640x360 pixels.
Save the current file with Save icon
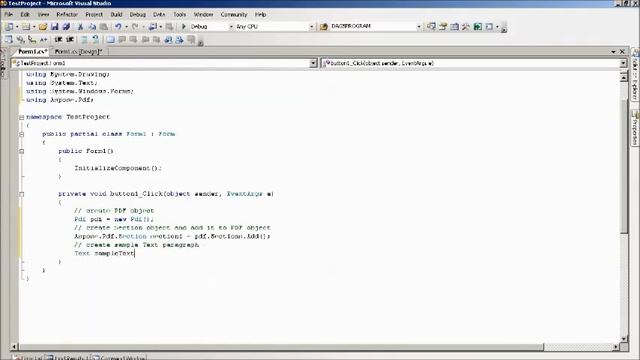tap(54, 27)
